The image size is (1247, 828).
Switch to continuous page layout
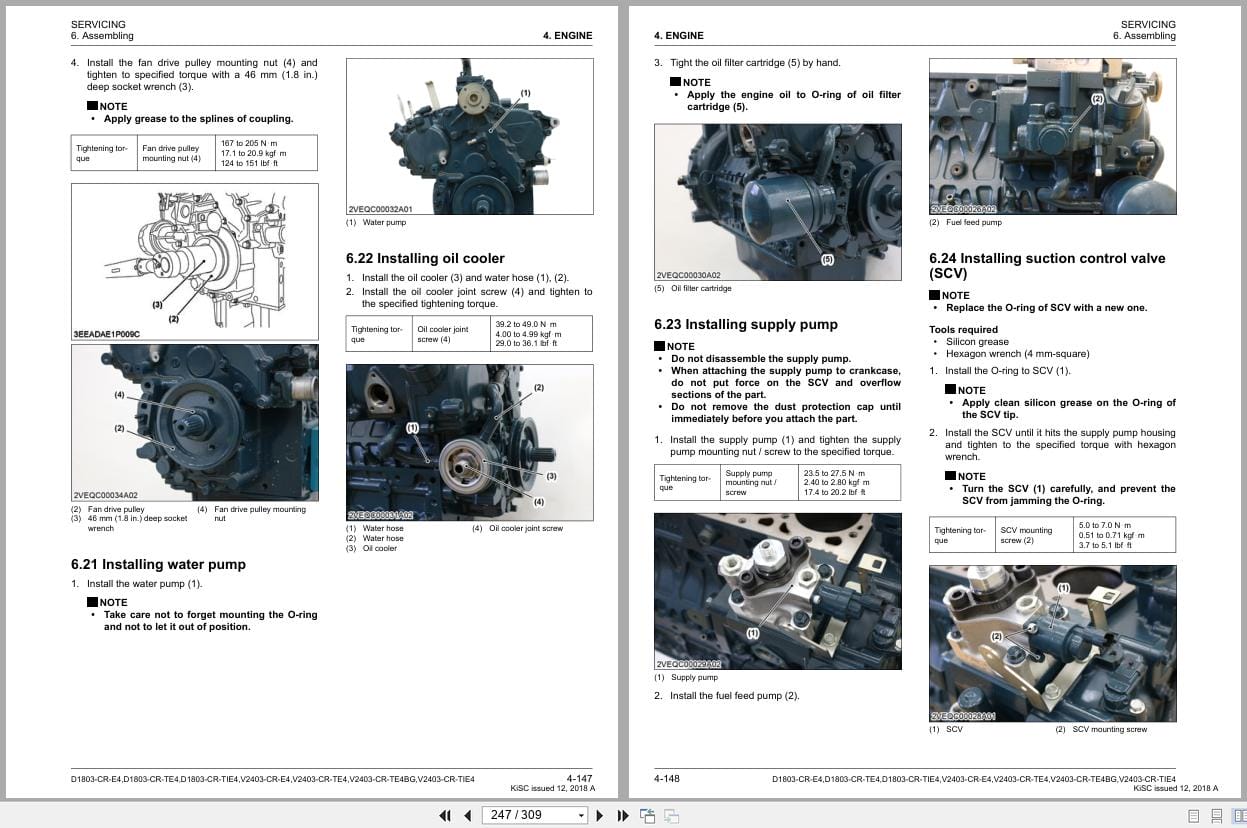point(1215,816)
